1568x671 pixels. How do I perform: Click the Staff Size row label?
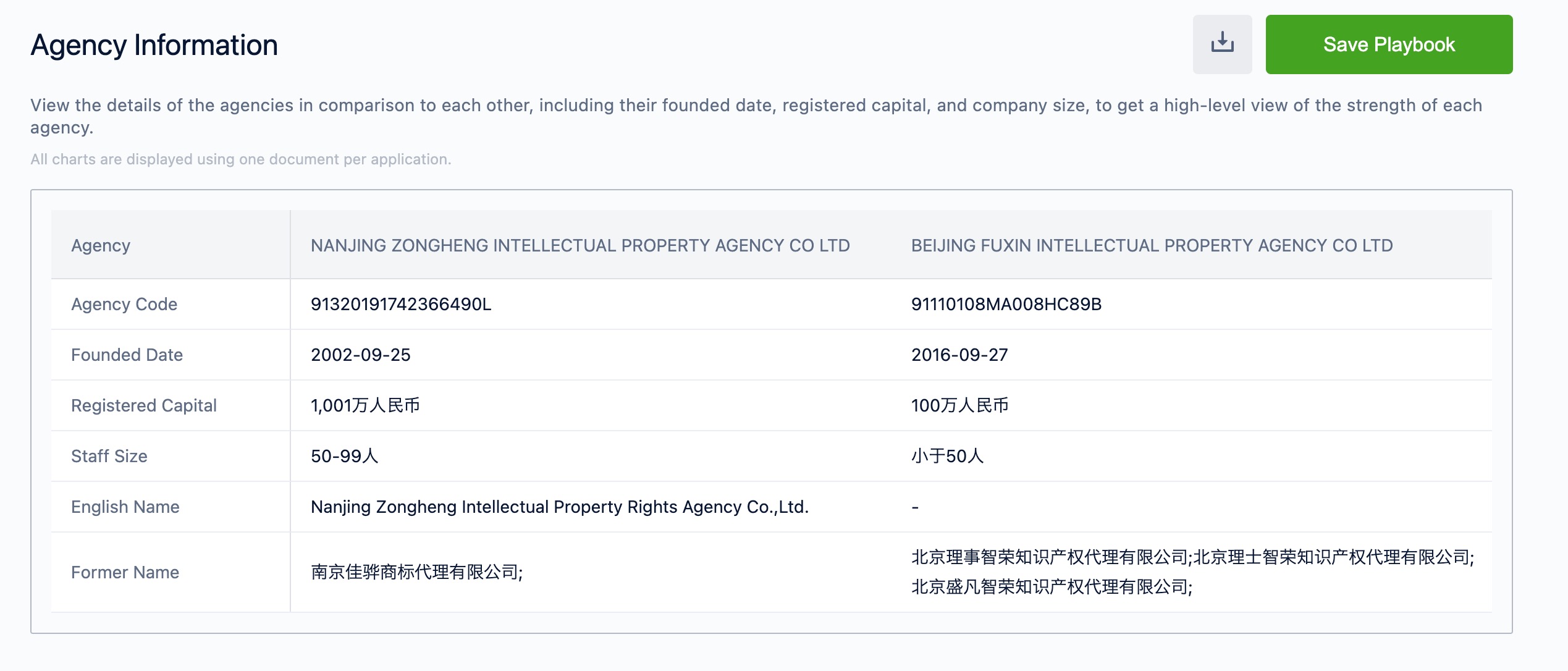pyautogui.click(x=109, y=456)
